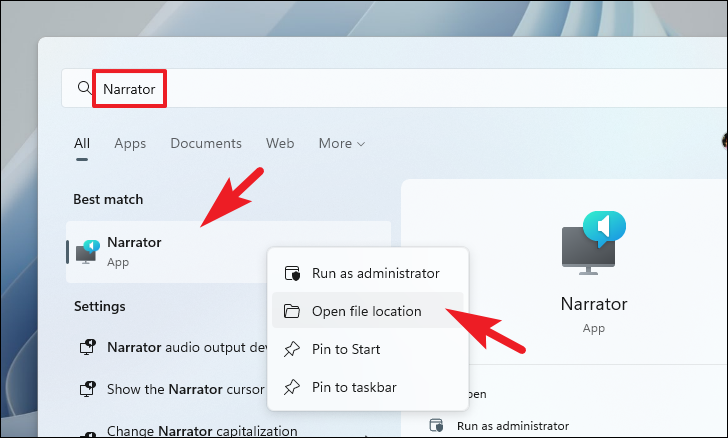This screenshot has width=728, height=438.
Task: Switch to the Apps tab
Action: coord(130,144)
